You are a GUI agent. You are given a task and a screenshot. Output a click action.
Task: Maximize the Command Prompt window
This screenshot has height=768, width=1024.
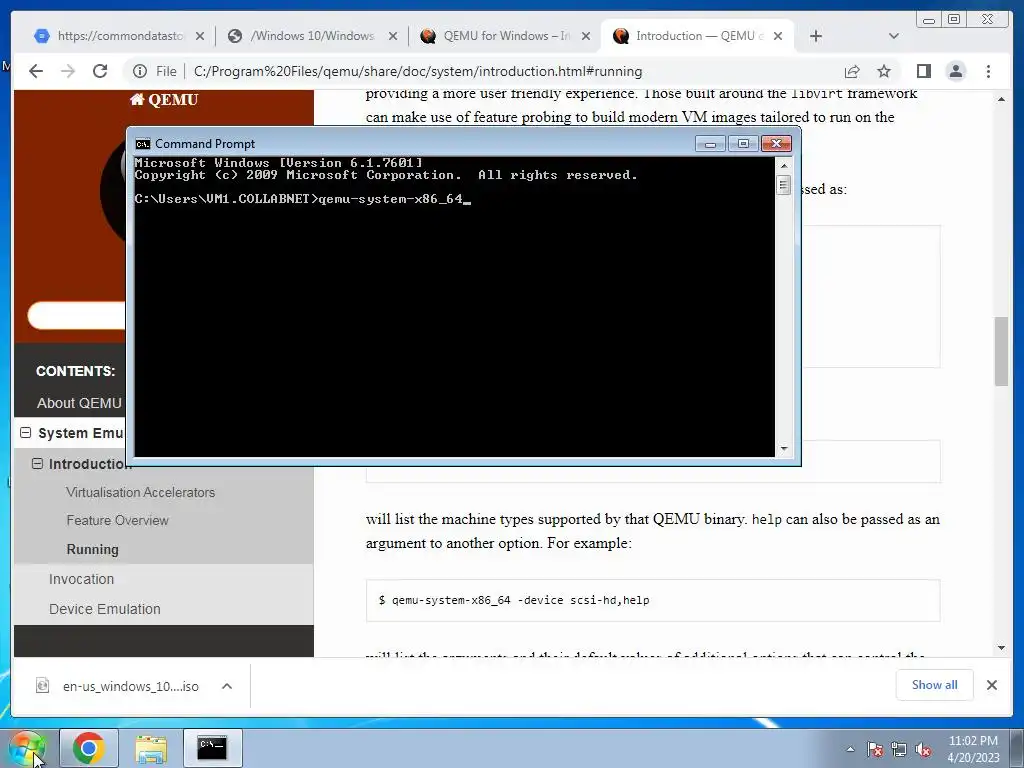pos(743,144)
